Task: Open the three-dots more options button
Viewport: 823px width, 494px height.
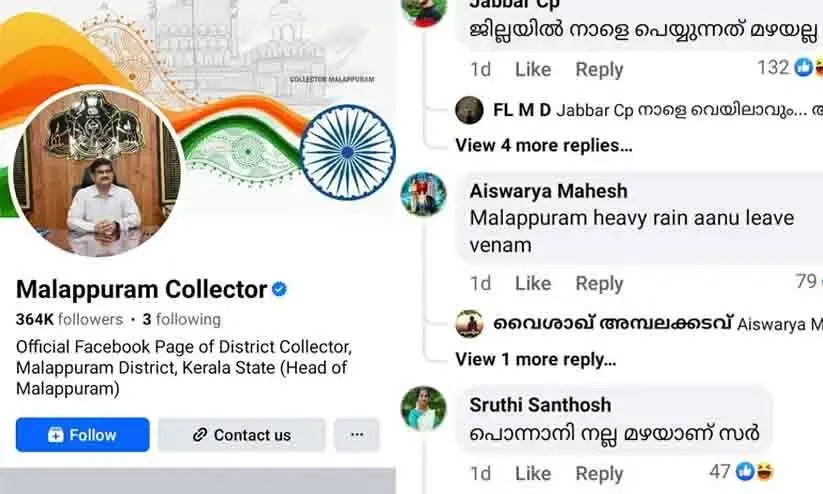Action: coord(357,435)
